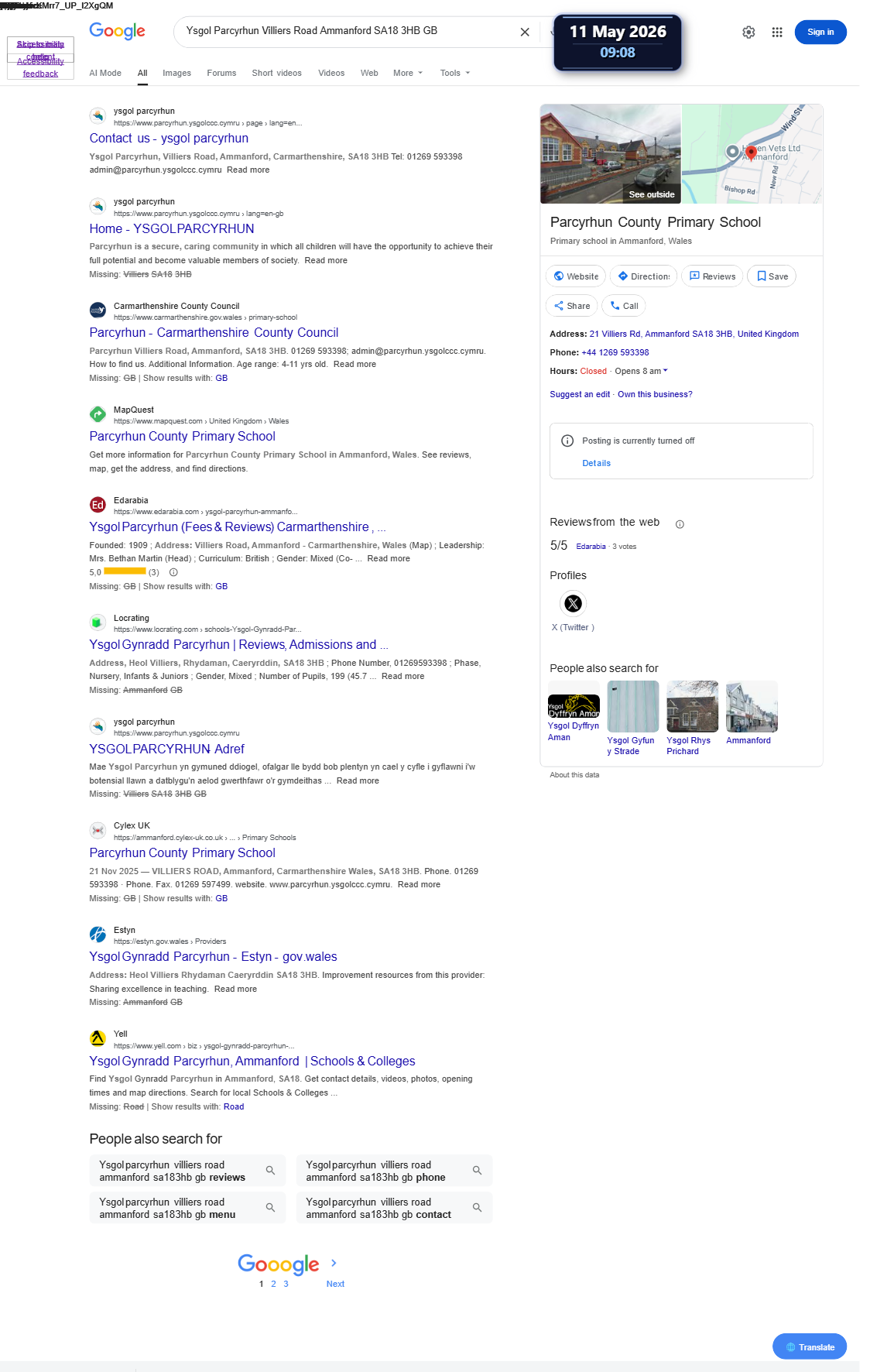The image size is (870, 1372).
Task: Click the Website button in the knowledge panel
Action: (x=576, y=276)
